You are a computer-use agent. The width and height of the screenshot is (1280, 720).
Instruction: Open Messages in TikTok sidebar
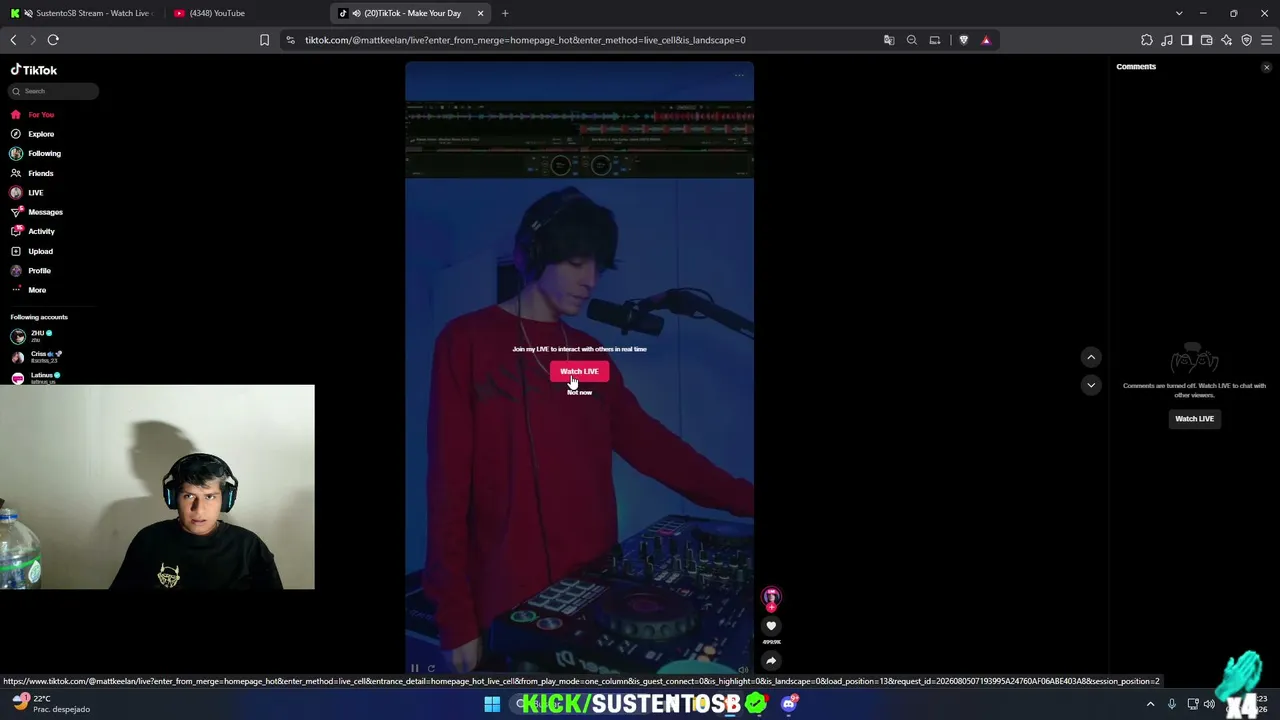[36, 212]
